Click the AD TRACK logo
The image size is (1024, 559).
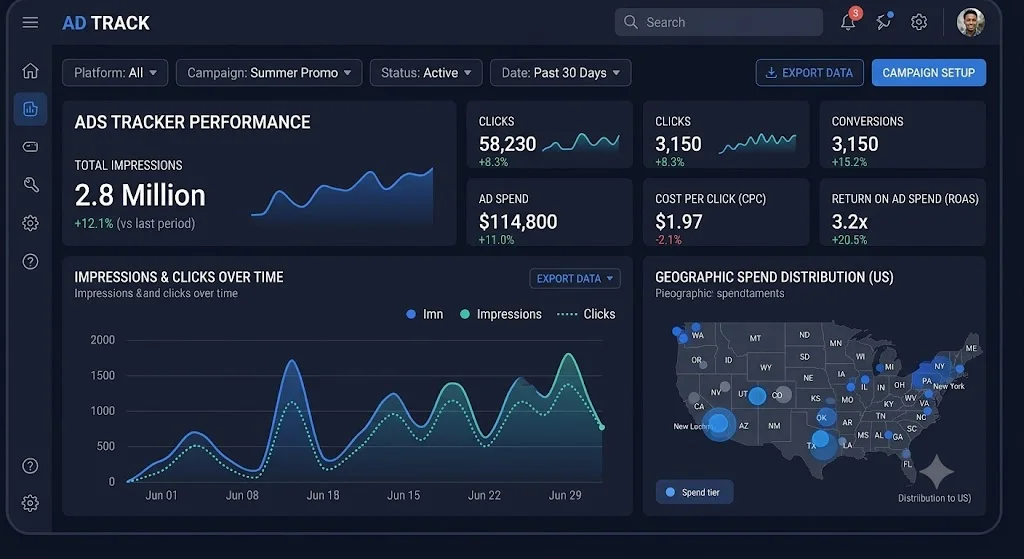click(x=106, y=23)
